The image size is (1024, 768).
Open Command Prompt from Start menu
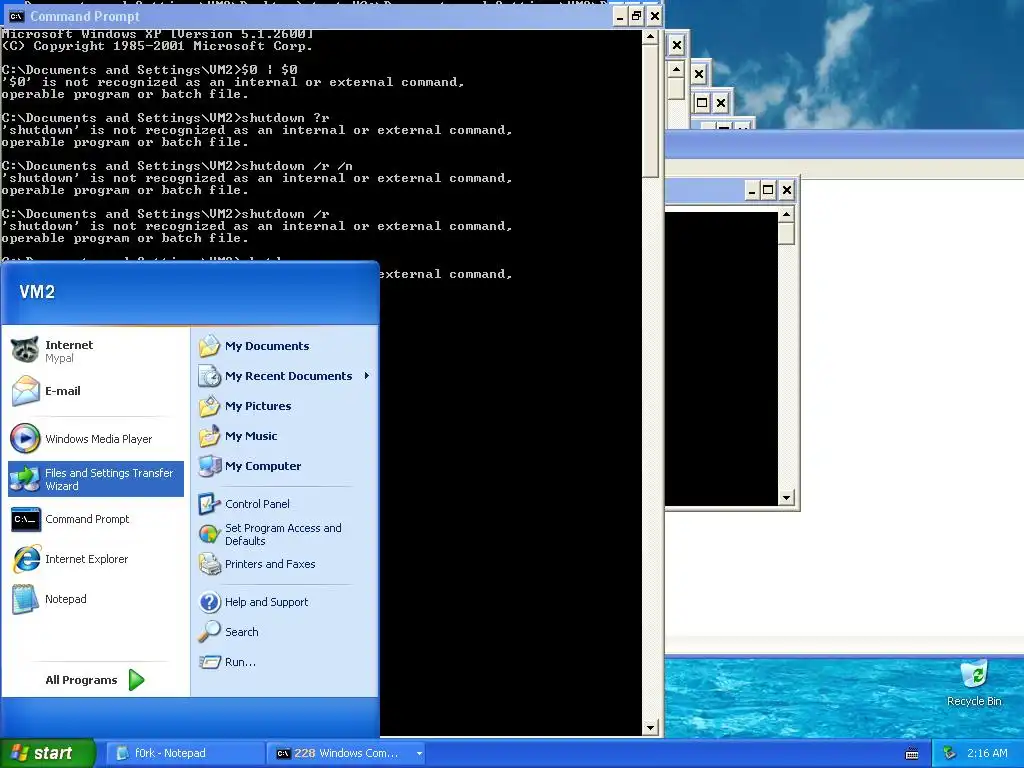[96, 519]
